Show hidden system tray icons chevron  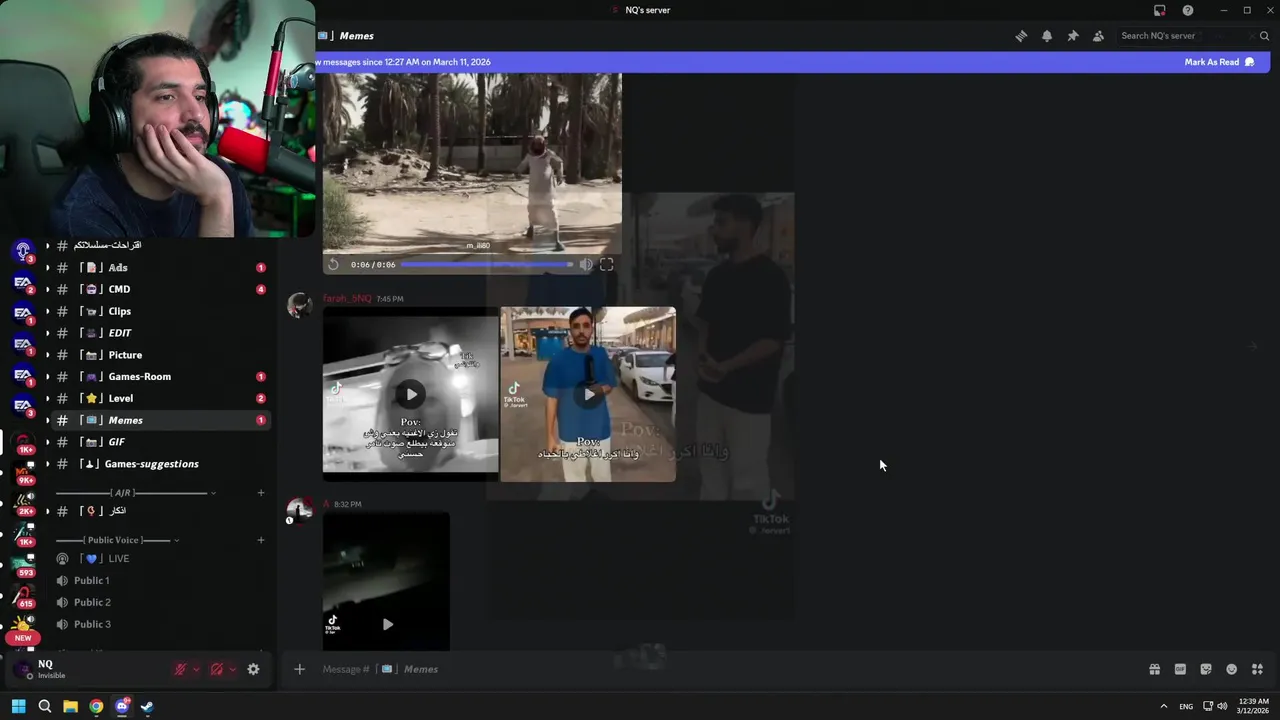(x=1163, y=706)
